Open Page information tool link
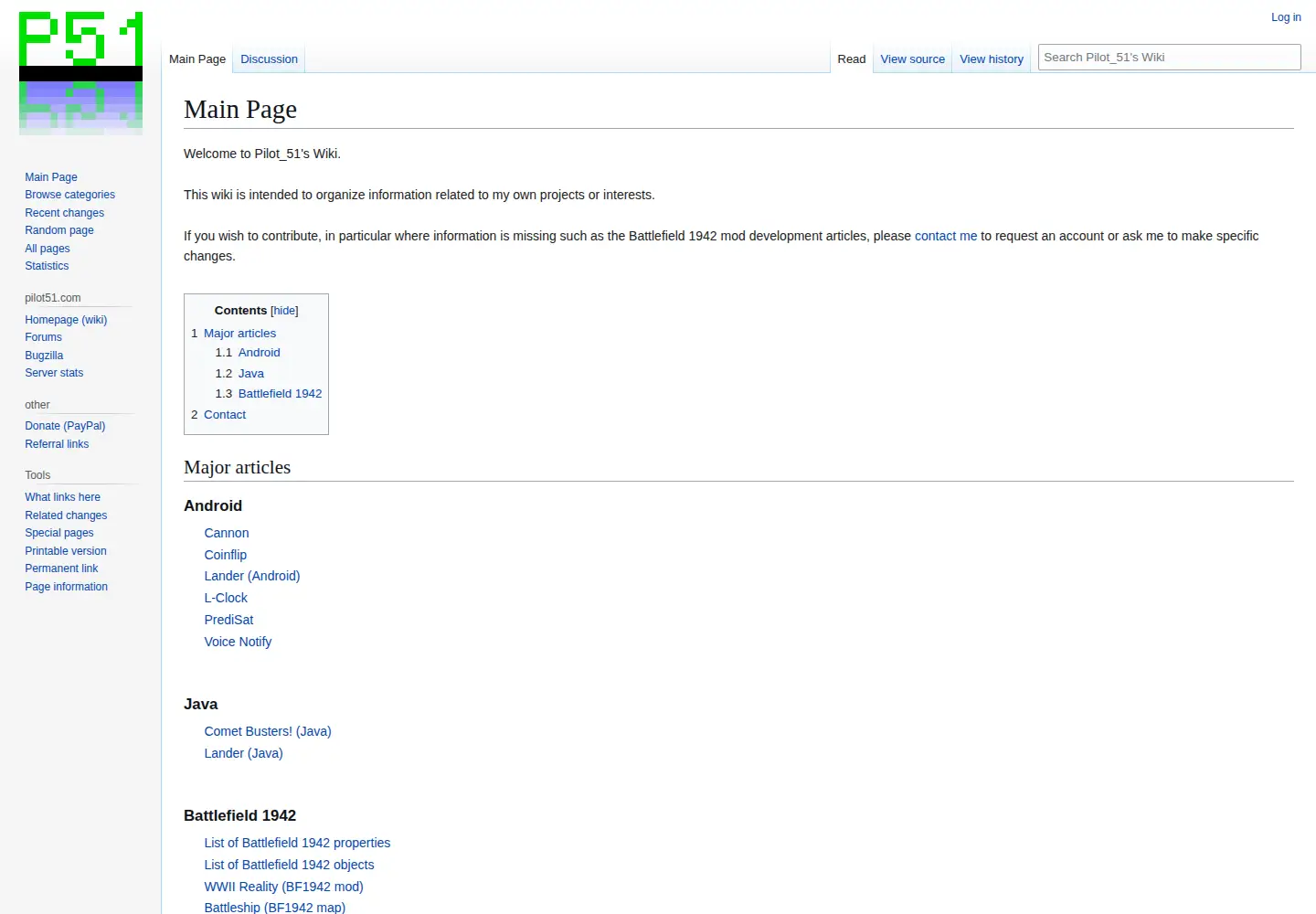This screenshot has width=1316, height=914. (x=66, y=587)
